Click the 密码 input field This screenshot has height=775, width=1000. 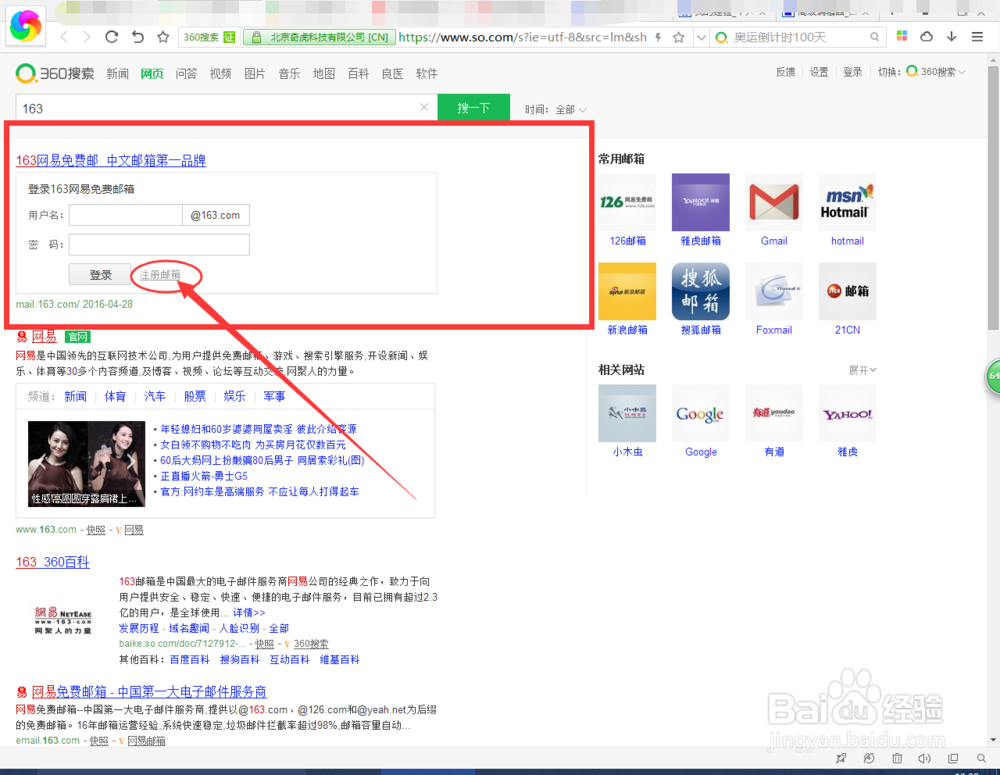click(x=159, y=244)
